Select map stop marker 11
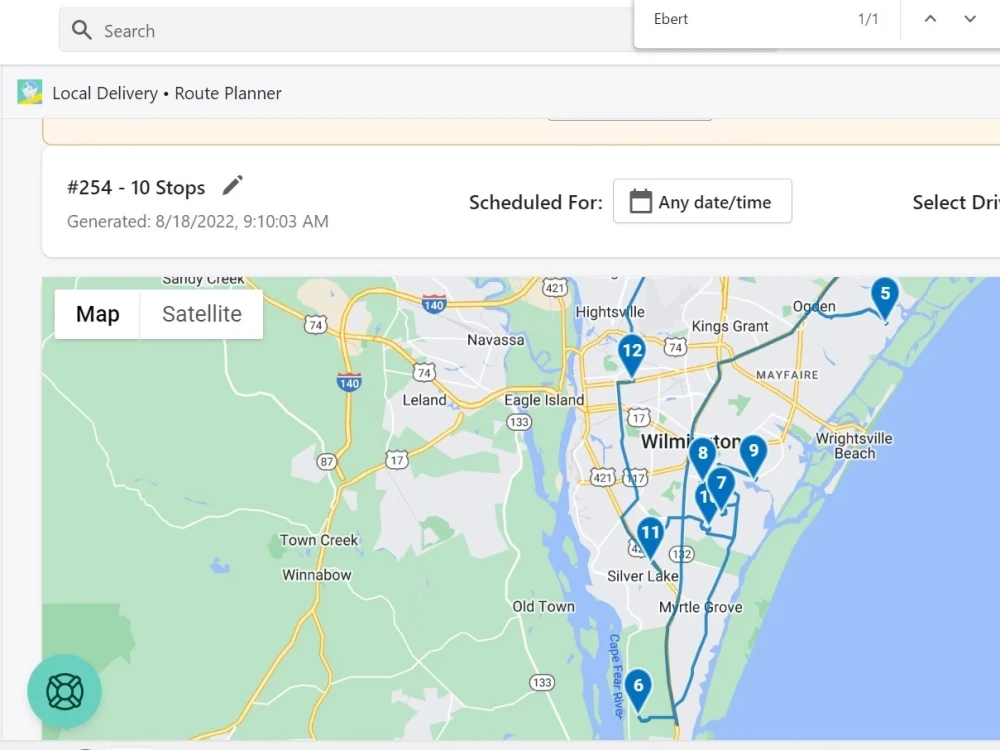Viewport: 1000px width, 750px height. (x=650, y=536)
